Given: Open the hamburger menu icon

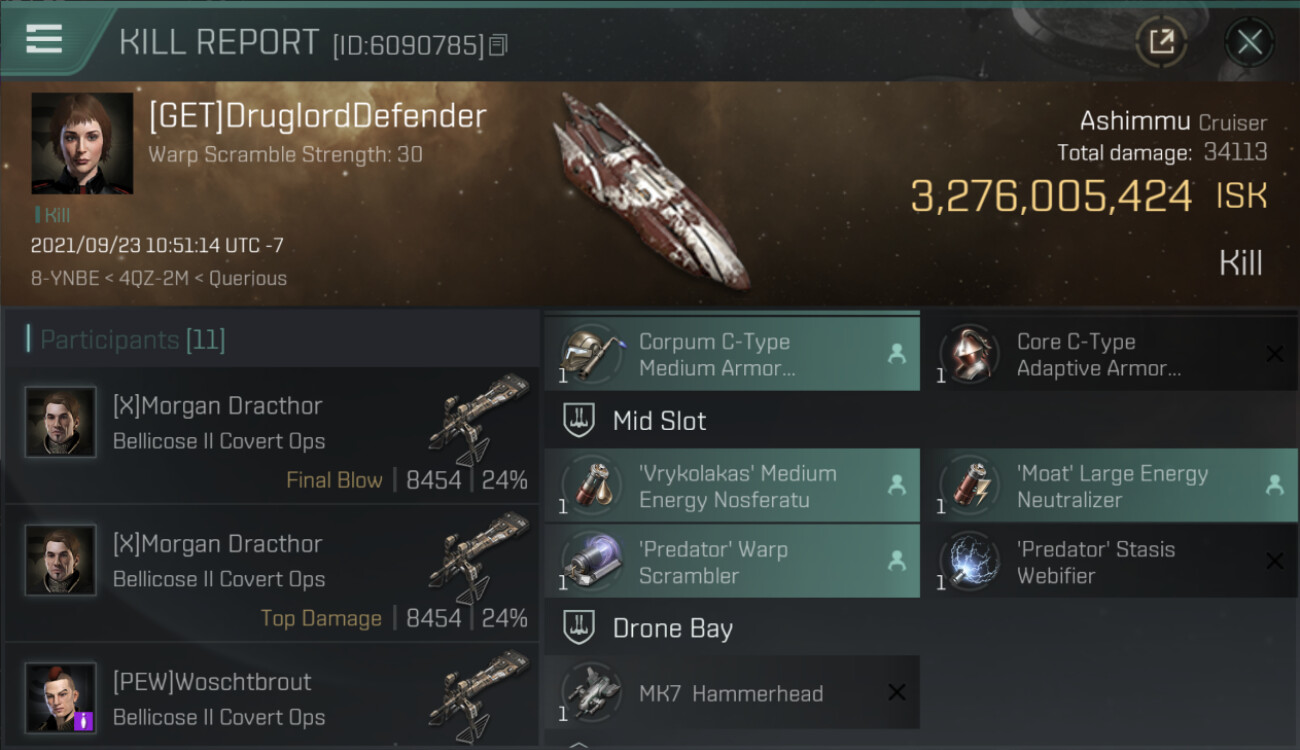Looking at the screenshot, I should tap(44, 39).
